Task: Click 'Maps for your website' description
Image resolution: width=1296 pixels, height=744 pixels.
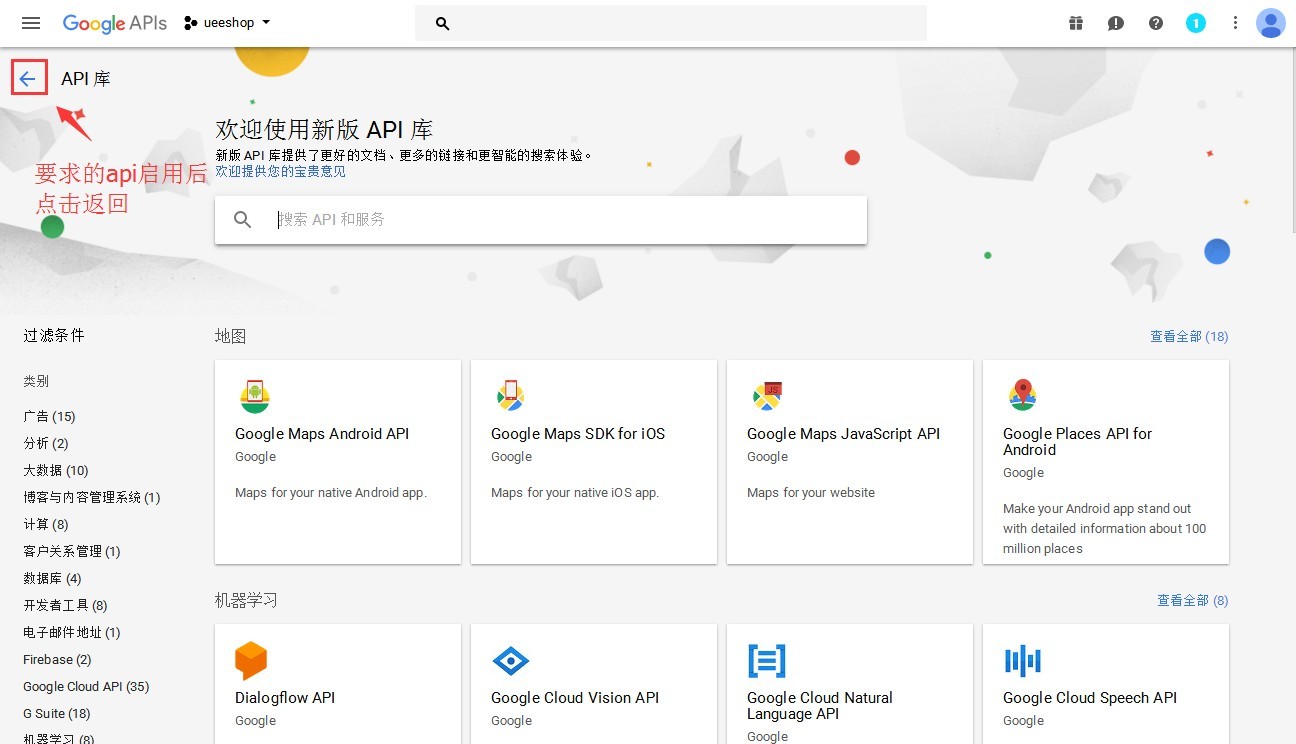Action: pyautogui.click(x=811, y=492)
